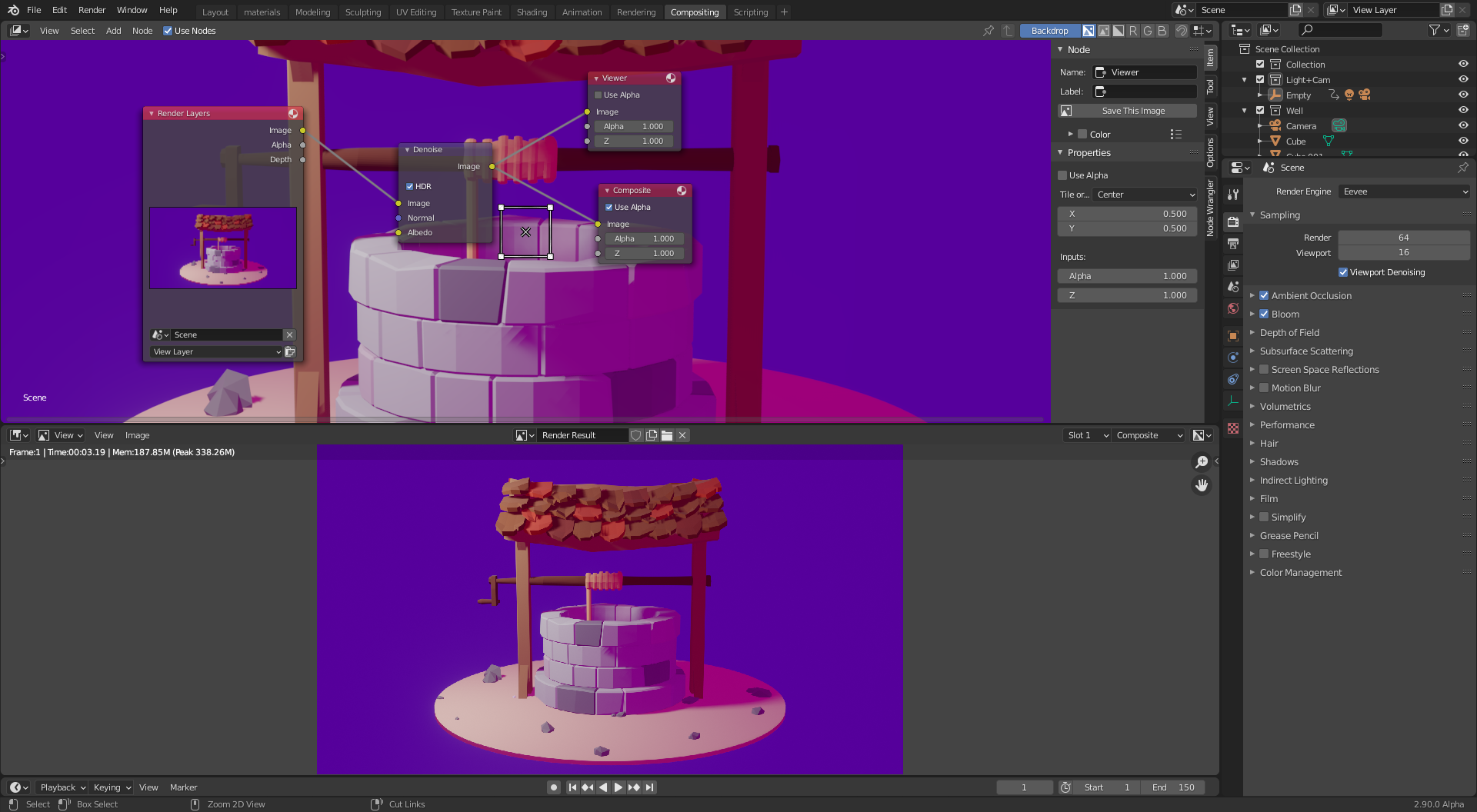This screenshot has width=1477, height=812.
Task: Click the zoom magnifier in image editor
Action: 1202,462
